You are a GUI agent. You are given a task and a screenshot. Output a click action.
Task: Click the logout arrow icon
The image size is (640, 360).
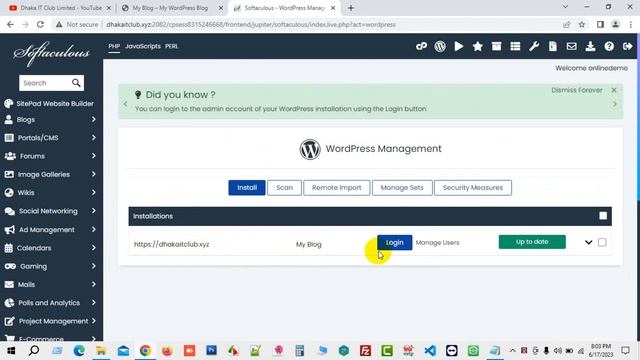[x=627, y=46]
